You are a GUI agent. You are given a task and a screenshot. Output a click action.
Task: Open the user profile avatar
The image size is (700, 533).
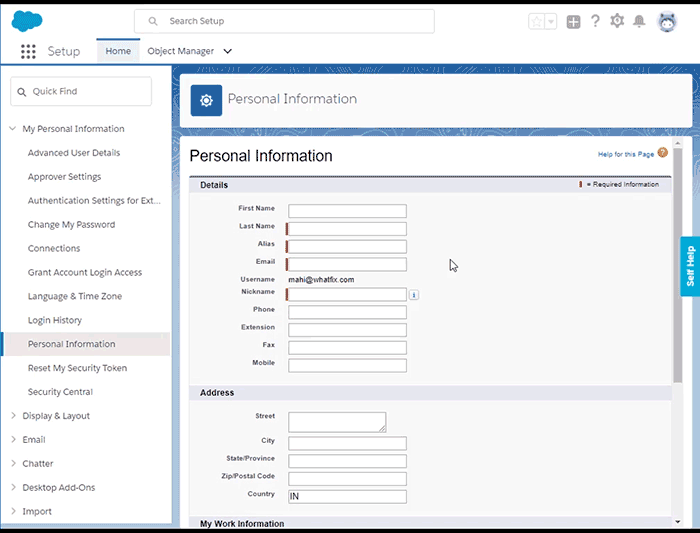click(x=667, y=21)
